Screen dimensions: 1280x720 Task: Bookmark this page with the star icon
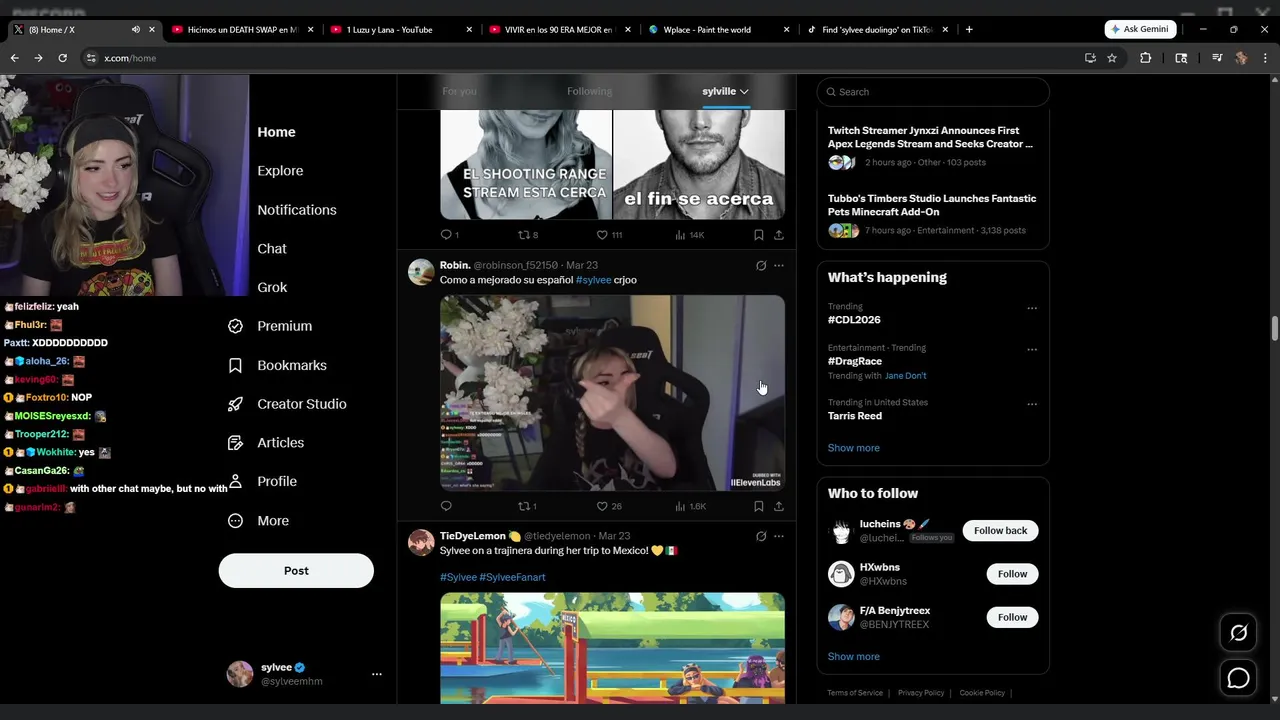1112,58
